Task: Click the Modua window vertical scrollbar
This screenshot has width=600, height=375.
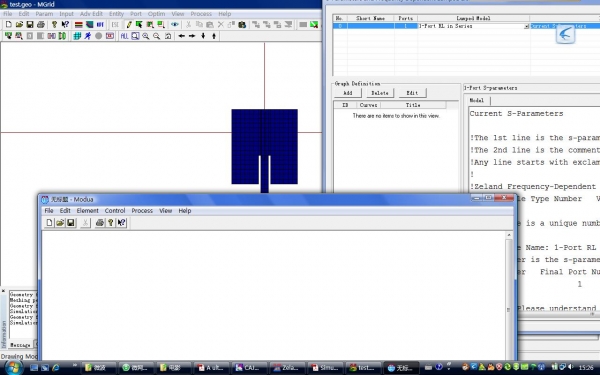Action: coord(509,295)
